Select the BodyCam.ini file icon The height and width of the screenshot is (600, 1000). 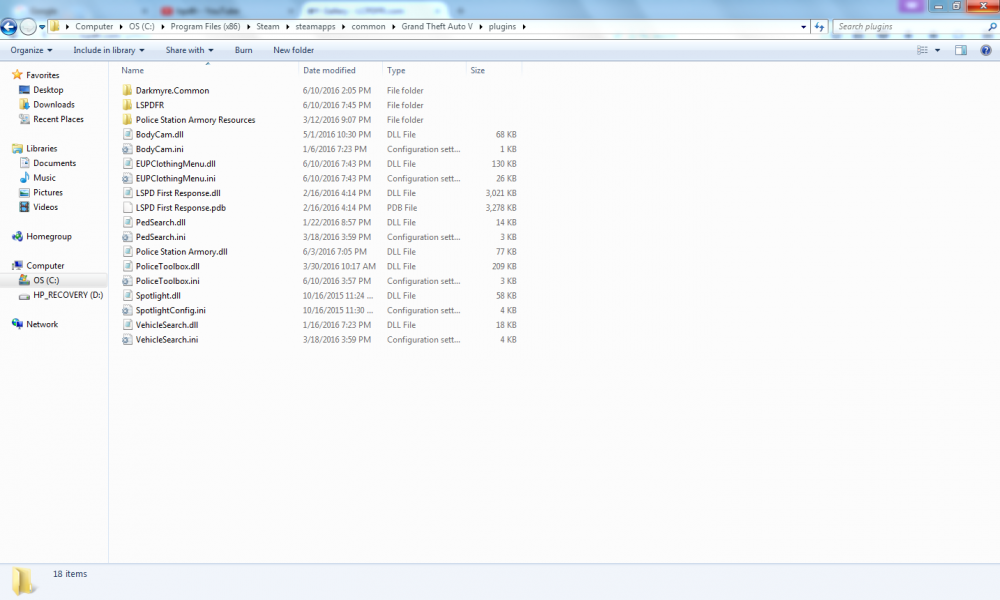[127, 149]
